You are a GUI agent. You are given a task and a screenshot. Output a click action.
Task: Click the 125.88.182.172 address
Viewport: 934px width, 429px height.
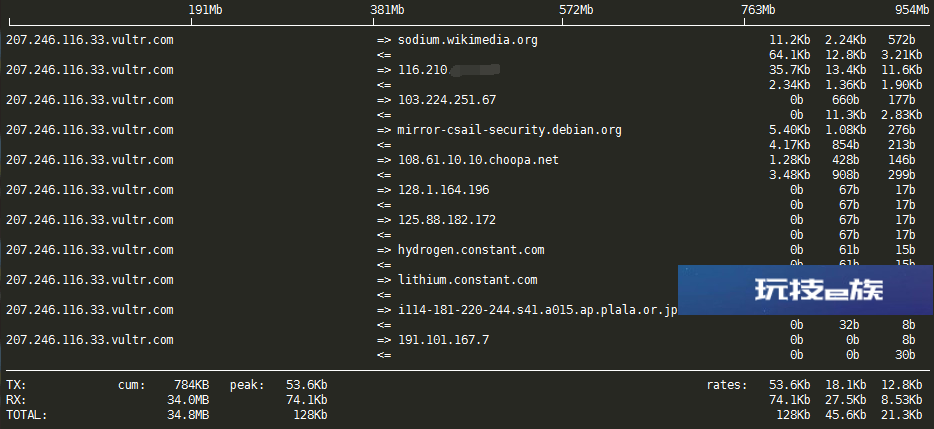[x=447, y=220]
